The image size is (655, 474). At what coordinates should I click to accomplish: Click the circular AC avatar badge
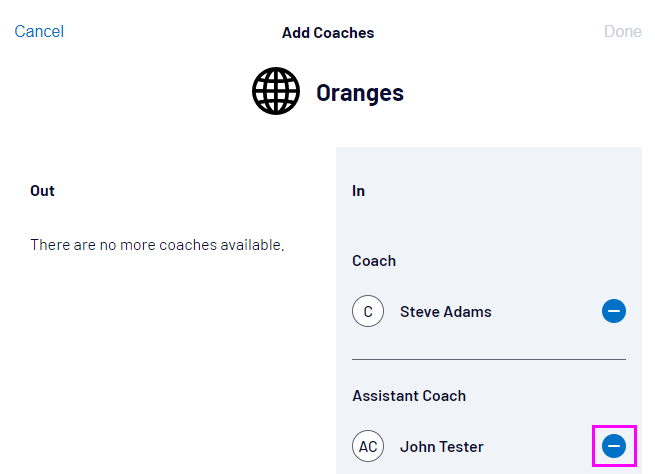[x=368, y=446]
